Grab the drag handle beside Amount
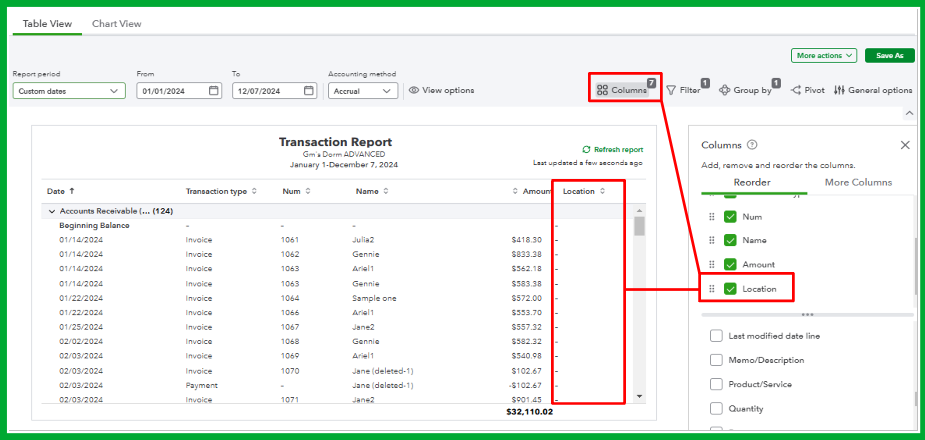Viewport: 925px width, 440px height. [711, 265]
